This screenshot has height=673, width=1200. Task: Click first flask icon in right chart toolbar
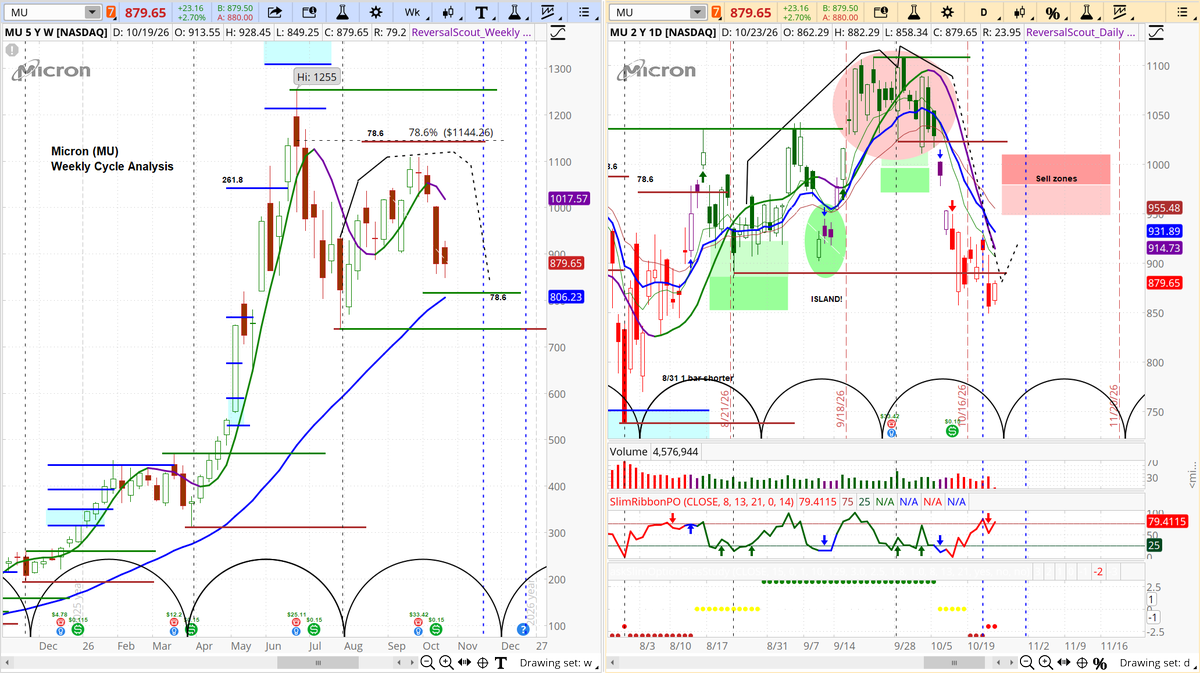click(x=914, y=13)
